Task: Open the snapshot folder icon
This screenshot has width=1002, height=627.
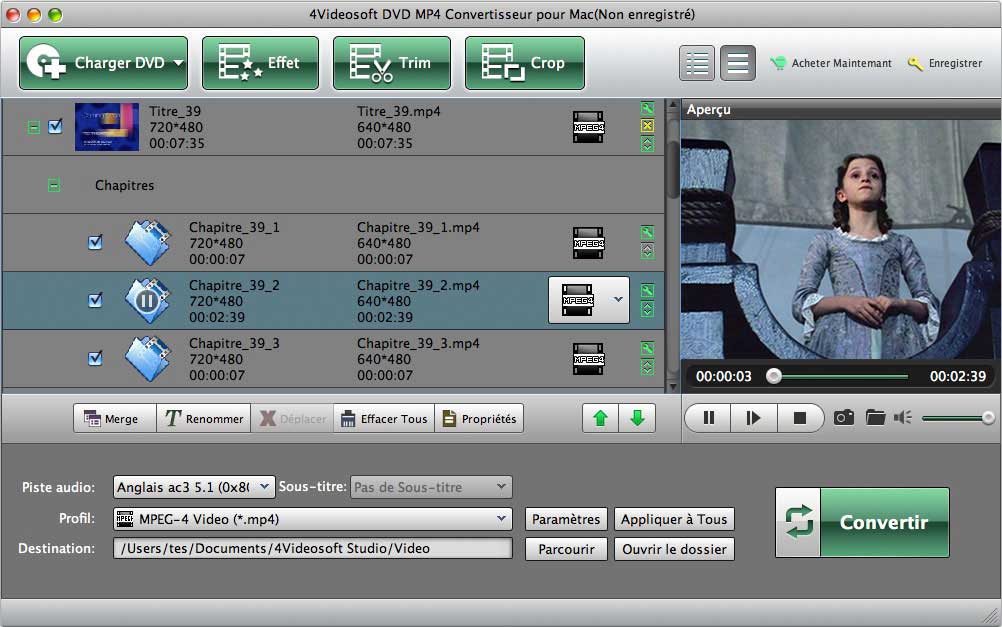Action: (875, 418)
